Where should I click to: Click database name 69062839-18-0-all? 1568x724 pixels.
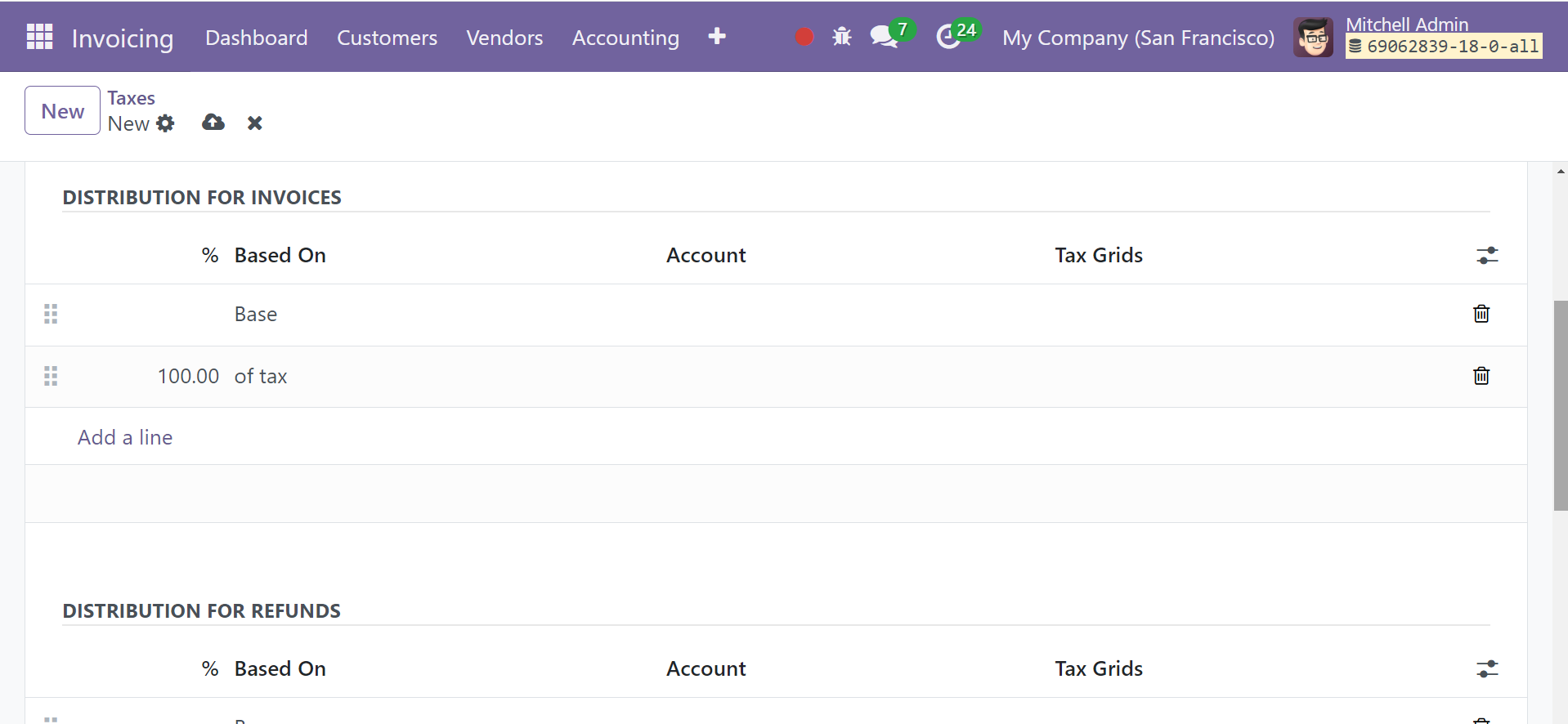click(x=1444, y=47)
